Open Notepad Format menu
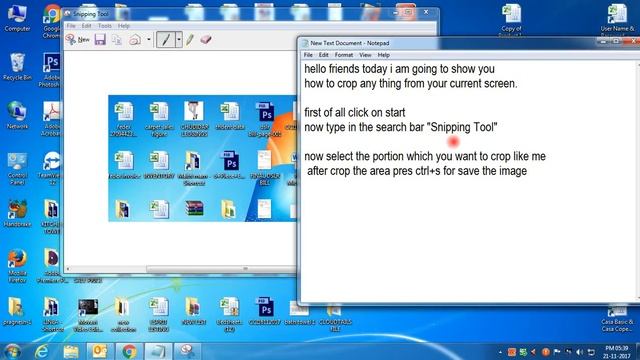This screenshot has height=360, width=640. point(344,55)
